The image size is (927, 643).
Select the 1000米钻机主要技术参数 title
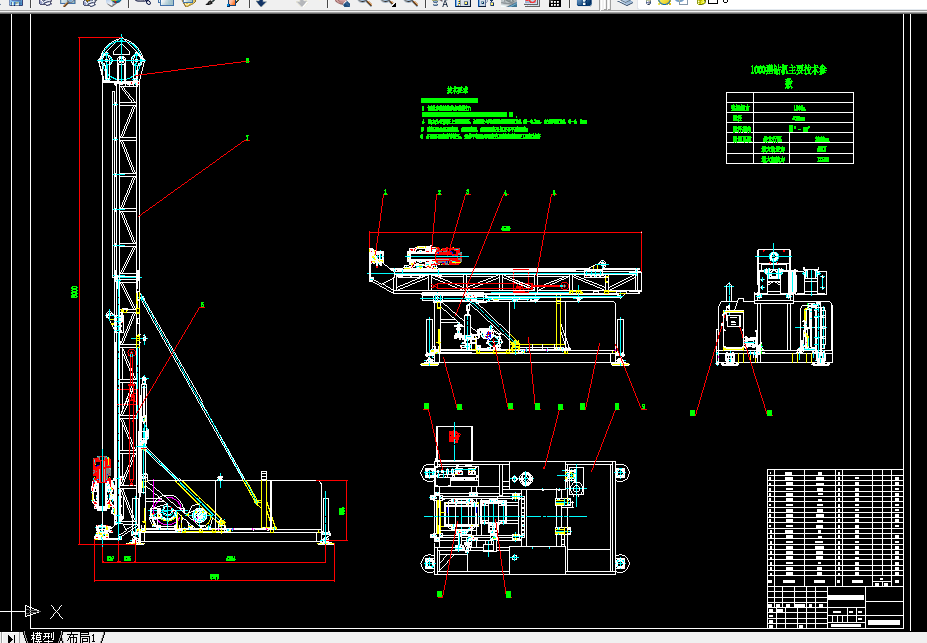click(x=789, y=76)
